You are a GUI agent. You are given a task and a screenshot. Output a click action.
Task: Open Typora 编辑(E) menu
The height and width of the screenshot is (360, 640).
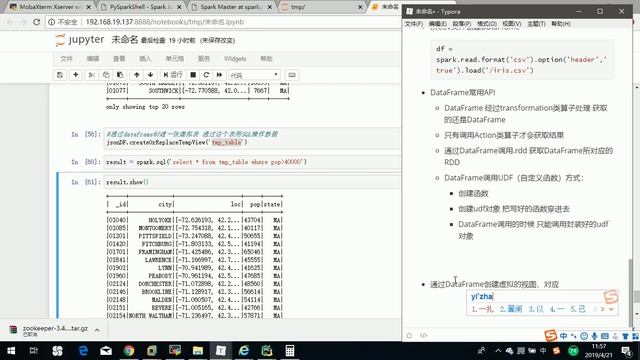coord(438,24)
